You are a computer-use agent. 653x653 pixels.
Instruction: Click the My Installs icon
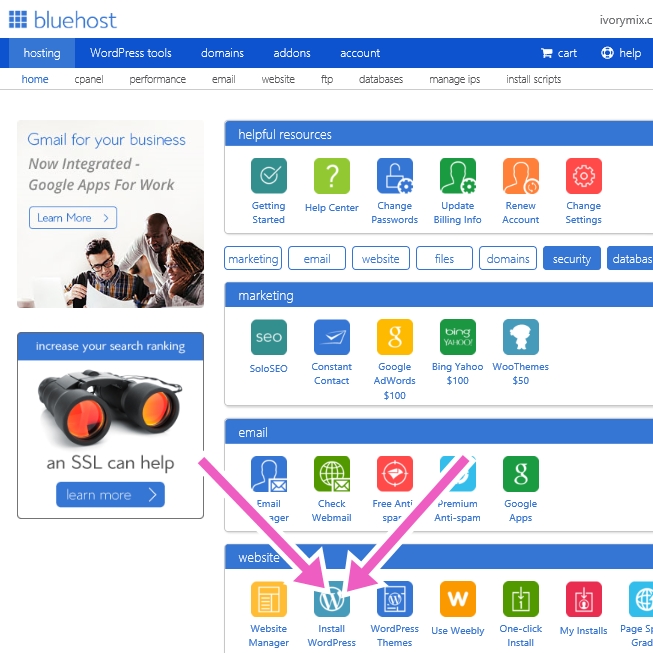pyautogui.click(x=583, y=599)
